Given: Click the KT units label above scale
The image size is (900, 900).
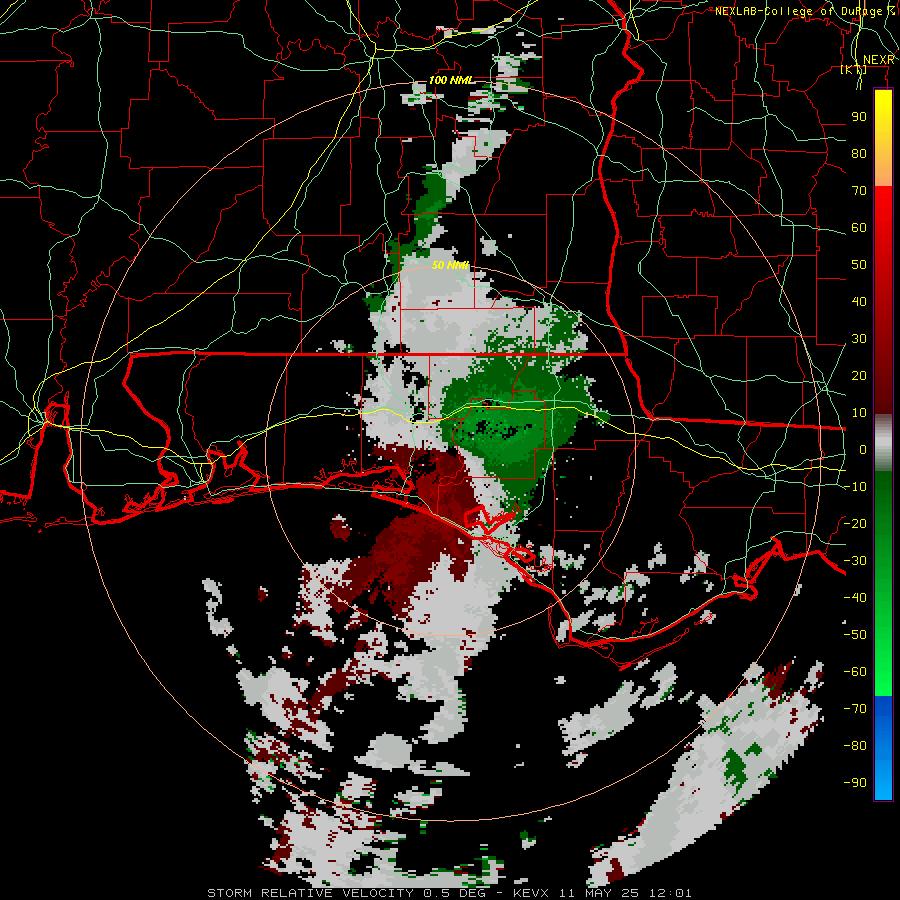Looking at the screenshot, I should click(x=854, y=70).
